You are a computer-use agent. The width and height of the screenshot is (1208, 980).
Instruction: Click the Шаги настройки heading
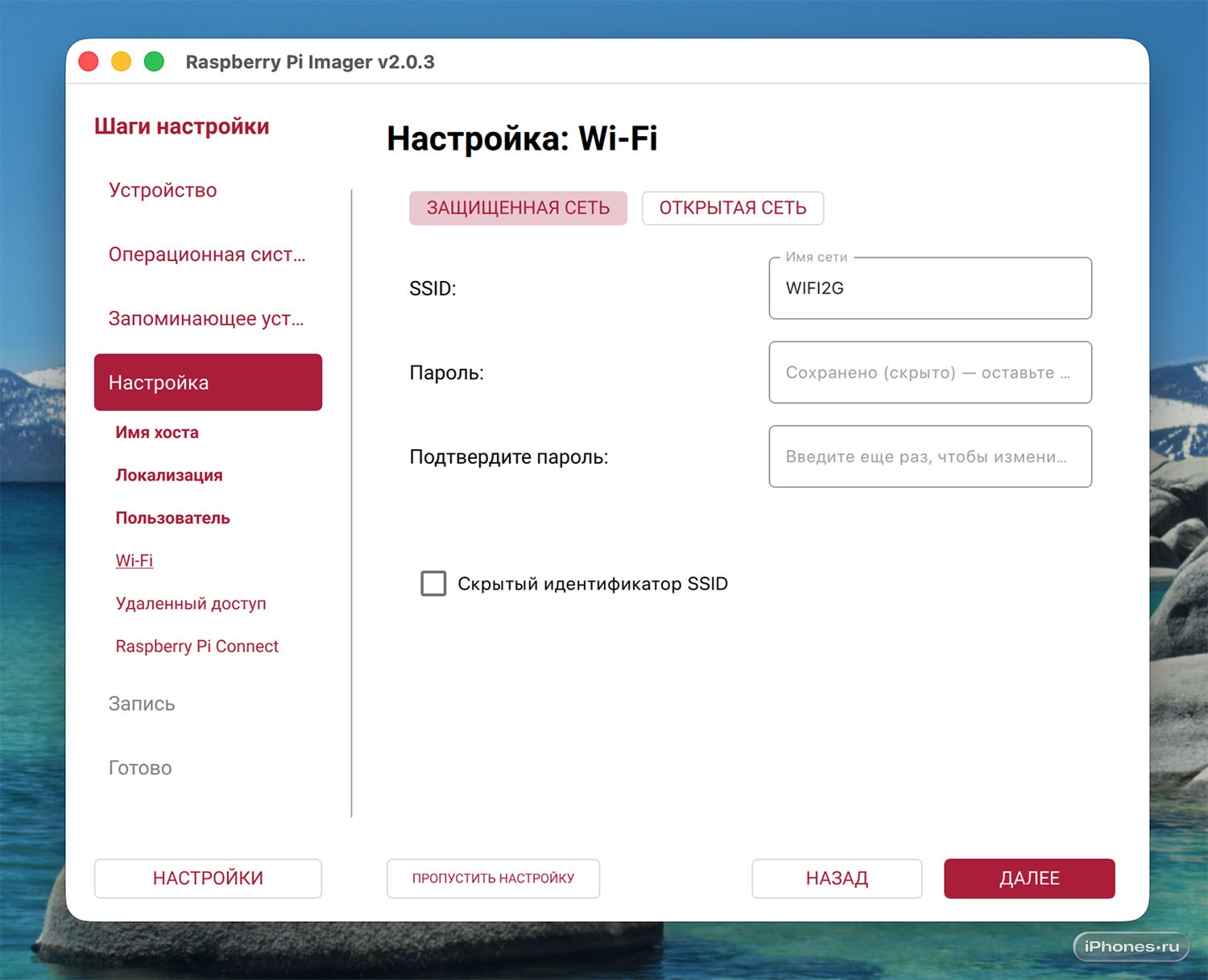(182, 126)
